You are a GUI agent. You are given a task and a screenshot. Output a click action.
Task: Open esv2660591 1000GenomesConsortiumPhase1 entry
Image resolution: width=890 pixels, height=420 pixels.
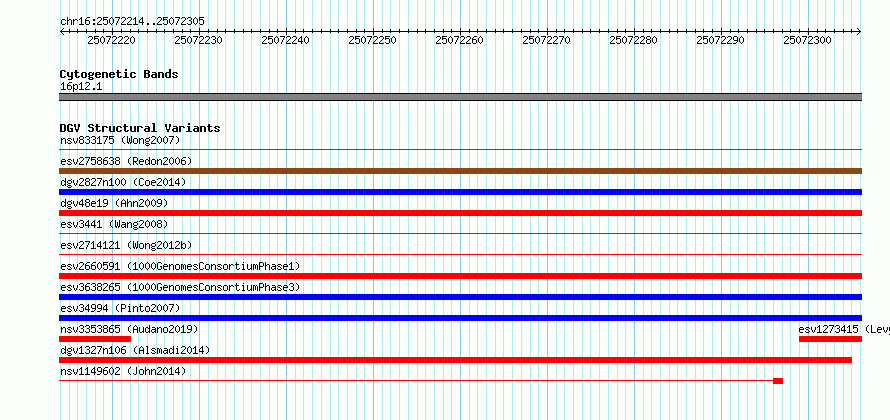coord(180,266)
